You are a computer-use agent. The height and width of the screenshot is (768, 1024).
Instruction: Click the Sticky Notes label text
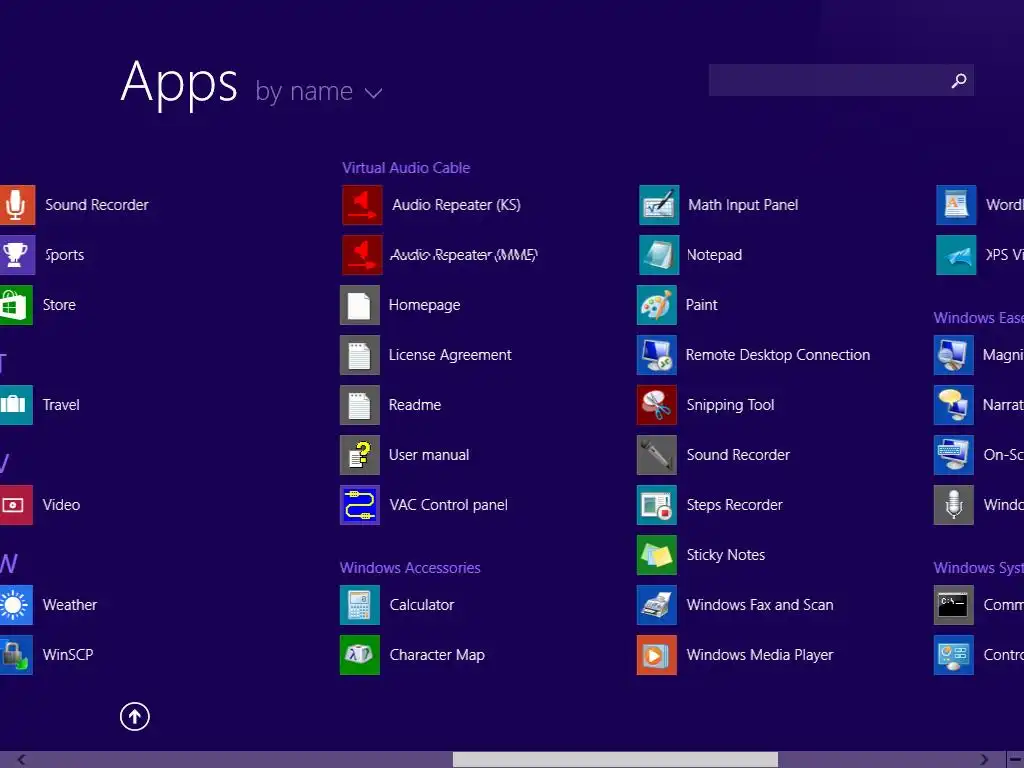(726, 555)
